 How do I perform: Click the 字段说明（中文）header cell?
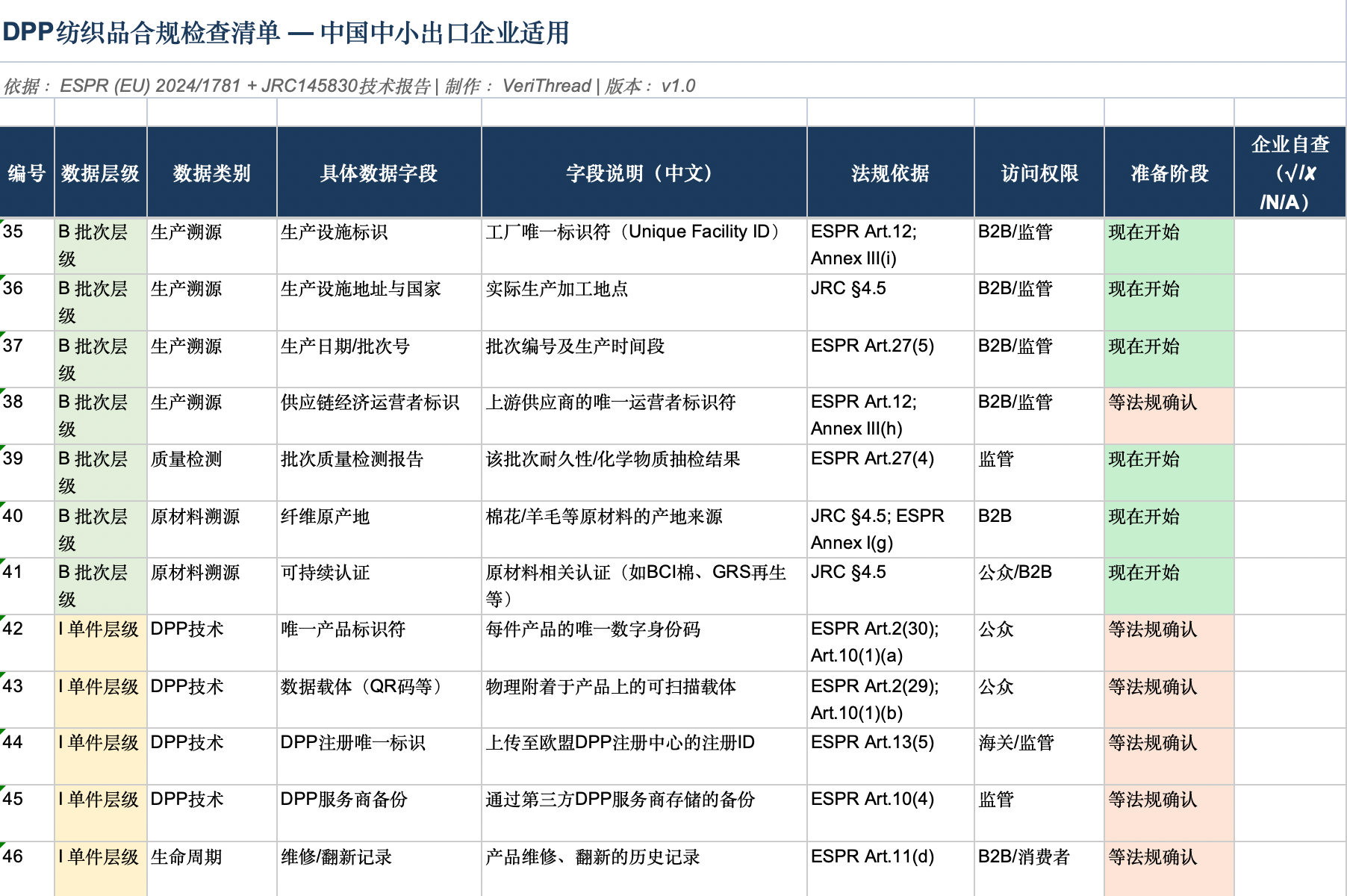pyautogui.click(x=644, y=172)
